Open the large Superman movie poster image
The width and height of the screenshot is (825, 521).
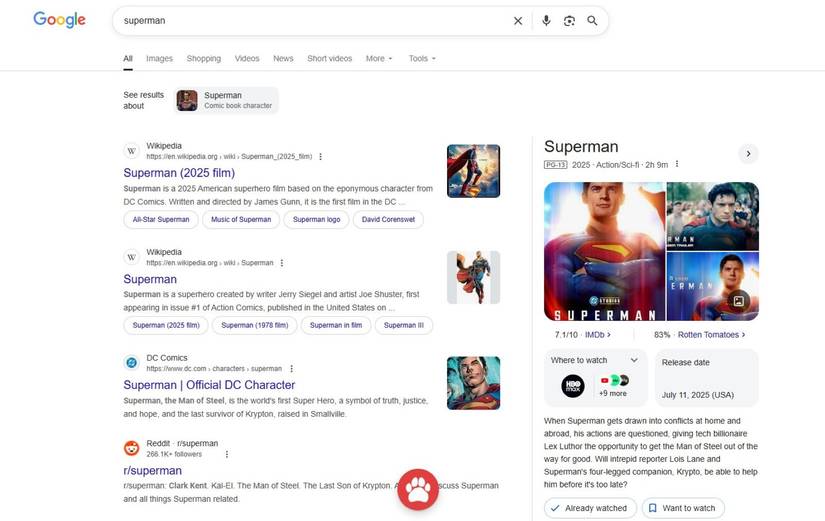pyautogui.click(x=605, y=252)
